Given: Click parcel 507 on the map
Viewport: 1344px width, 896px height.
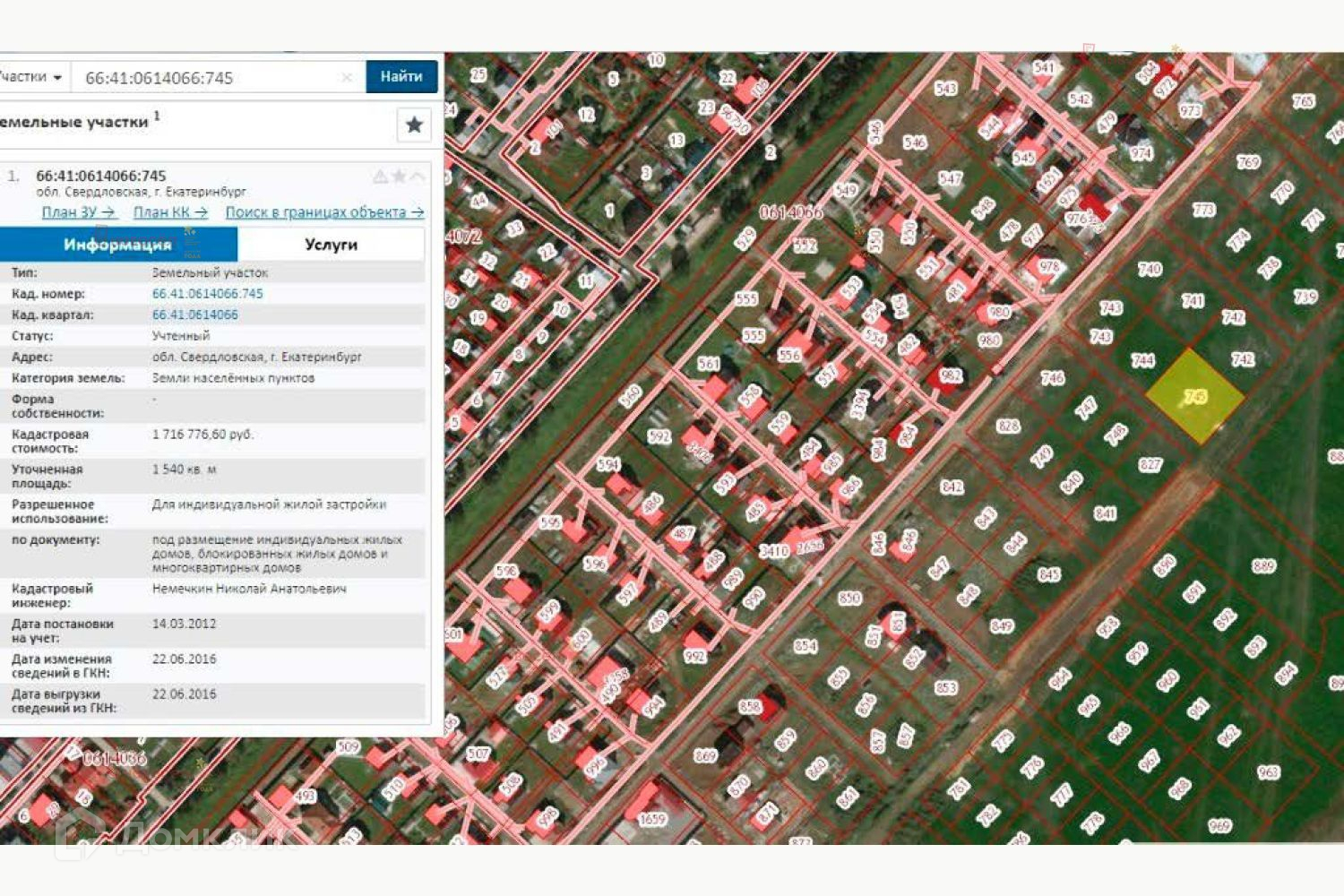Looking at the screenshot, I should pos(478,754).
